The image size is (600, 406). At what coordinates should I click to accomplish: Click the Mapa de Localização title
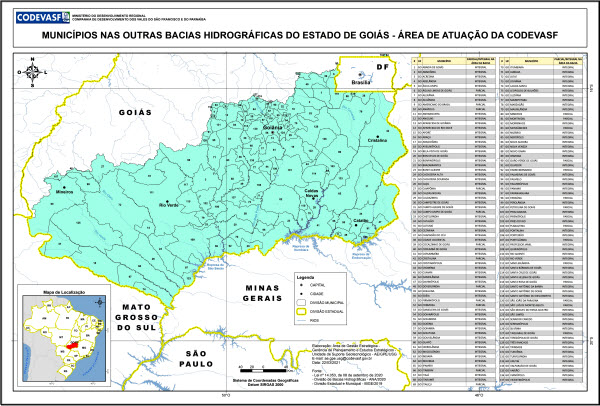64,292
